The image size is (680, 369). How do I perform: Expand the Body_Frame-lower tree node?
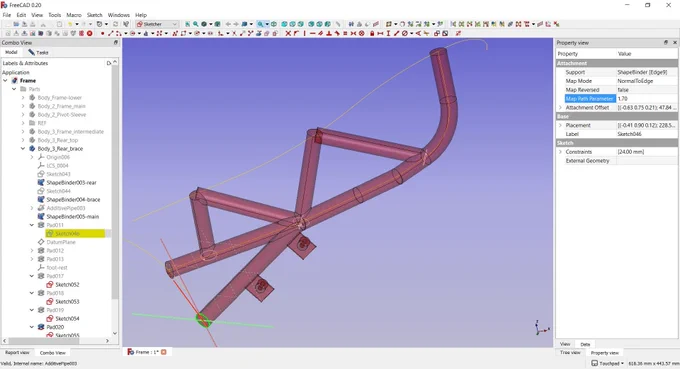tap(23, 98)
